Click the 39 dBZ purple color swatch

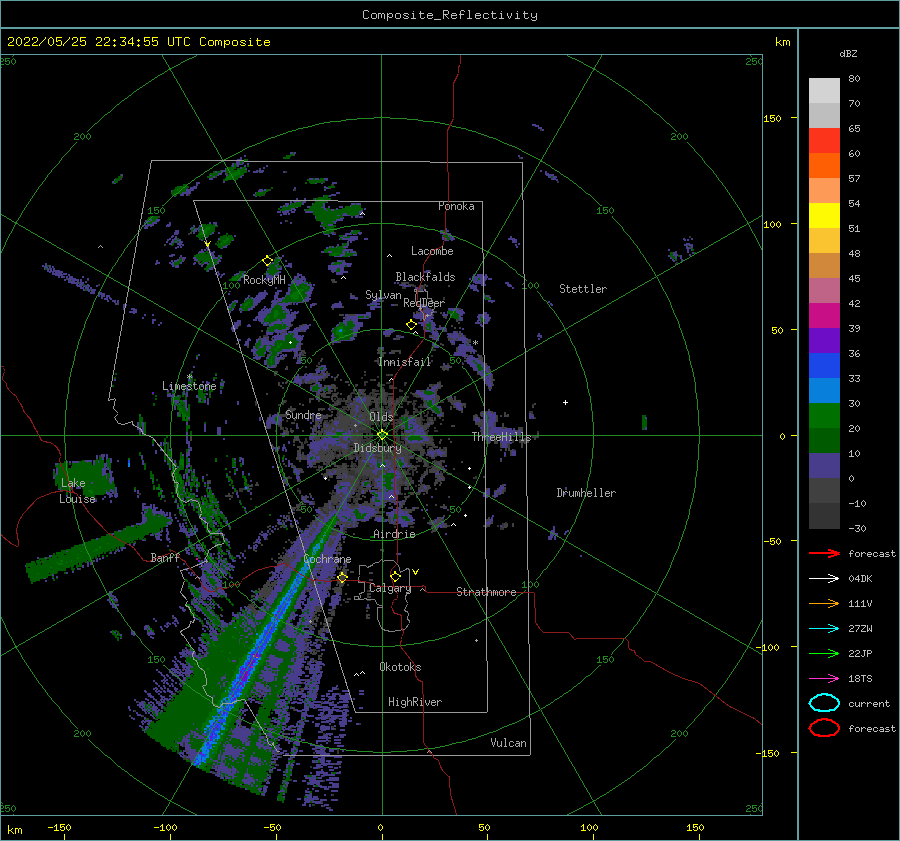[x=824, y=340]
